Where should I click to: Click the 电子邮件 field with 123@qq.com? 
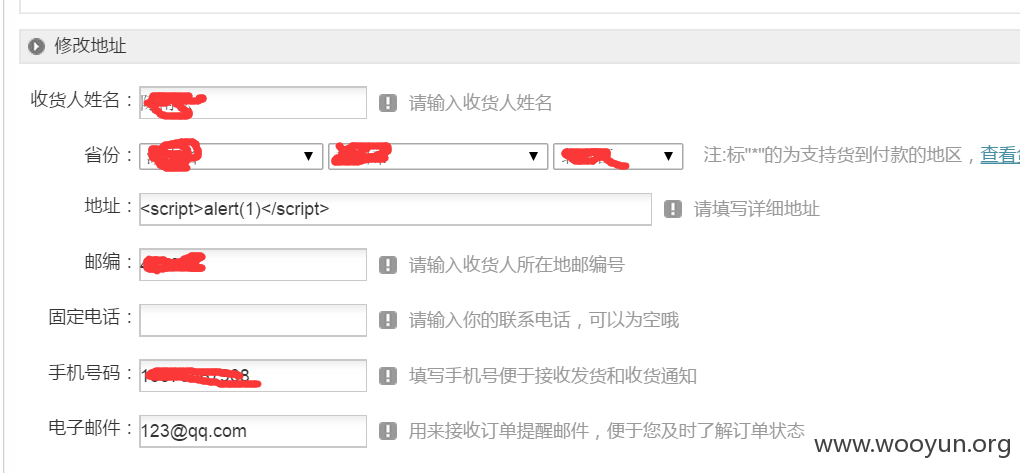pyautogui.click(x=253, y=431)
